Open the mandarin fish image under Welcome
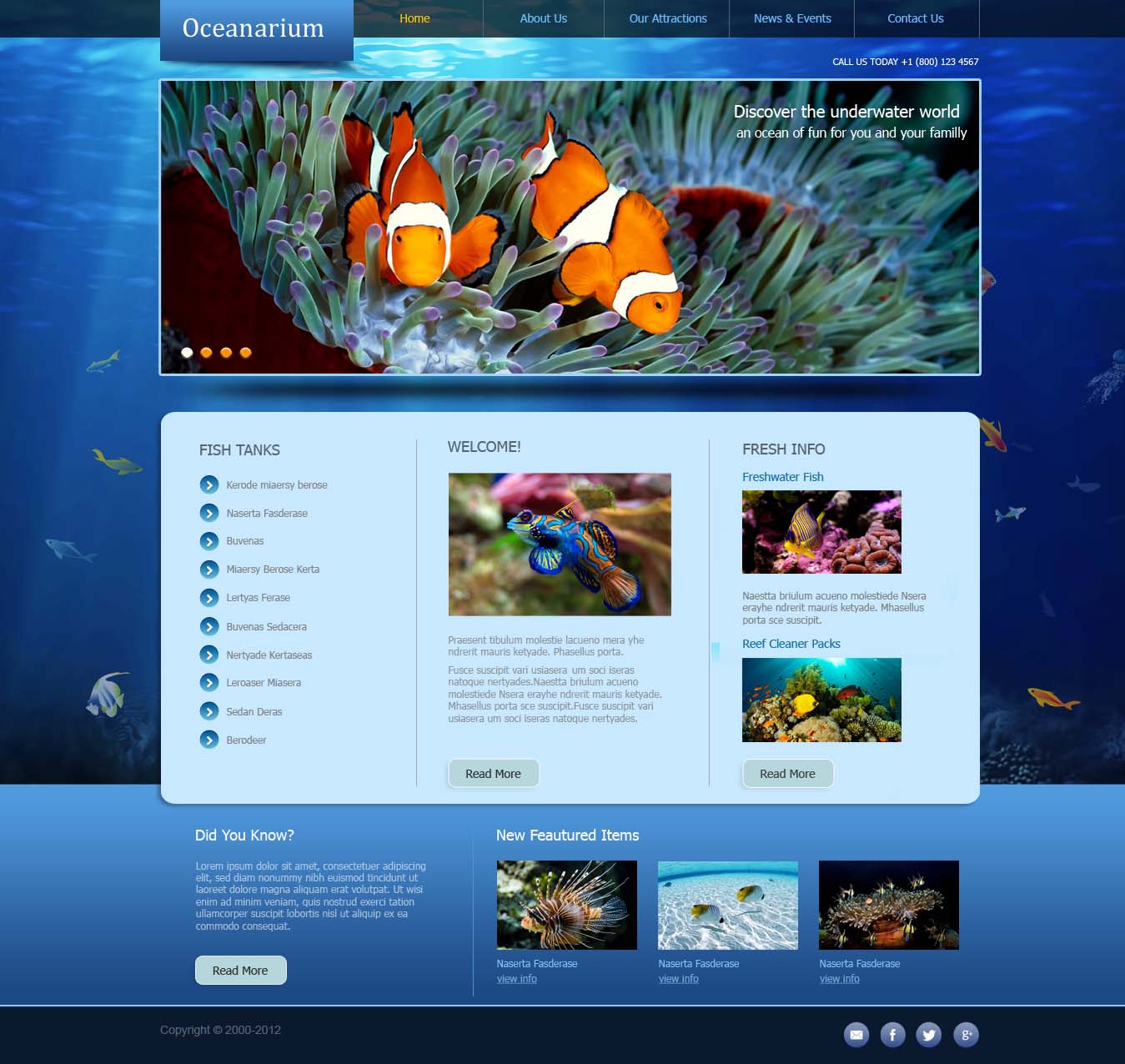The width and height of the screenshot is (1125, 1064). [x=560, y=545]
